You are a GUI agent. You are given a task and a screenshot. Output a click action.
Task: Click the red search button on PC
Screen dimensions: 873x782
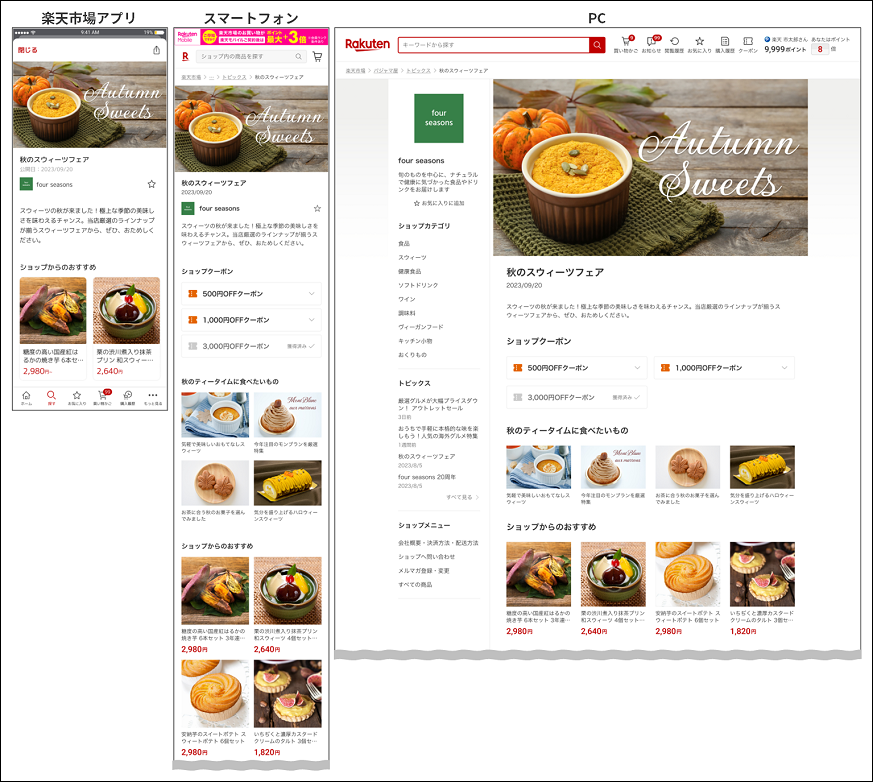point(597,45)
